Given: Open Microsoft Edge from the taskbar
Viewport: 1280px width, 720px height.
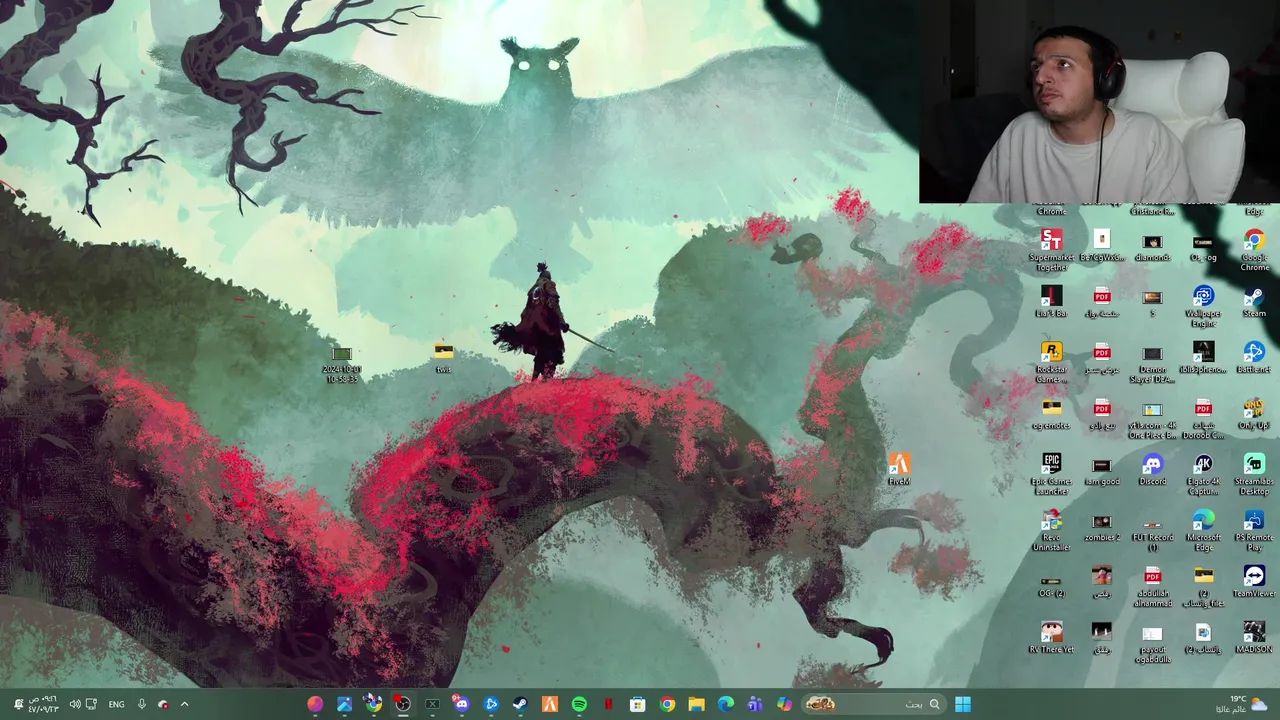Looking at the screenshot, I should 726,704.
